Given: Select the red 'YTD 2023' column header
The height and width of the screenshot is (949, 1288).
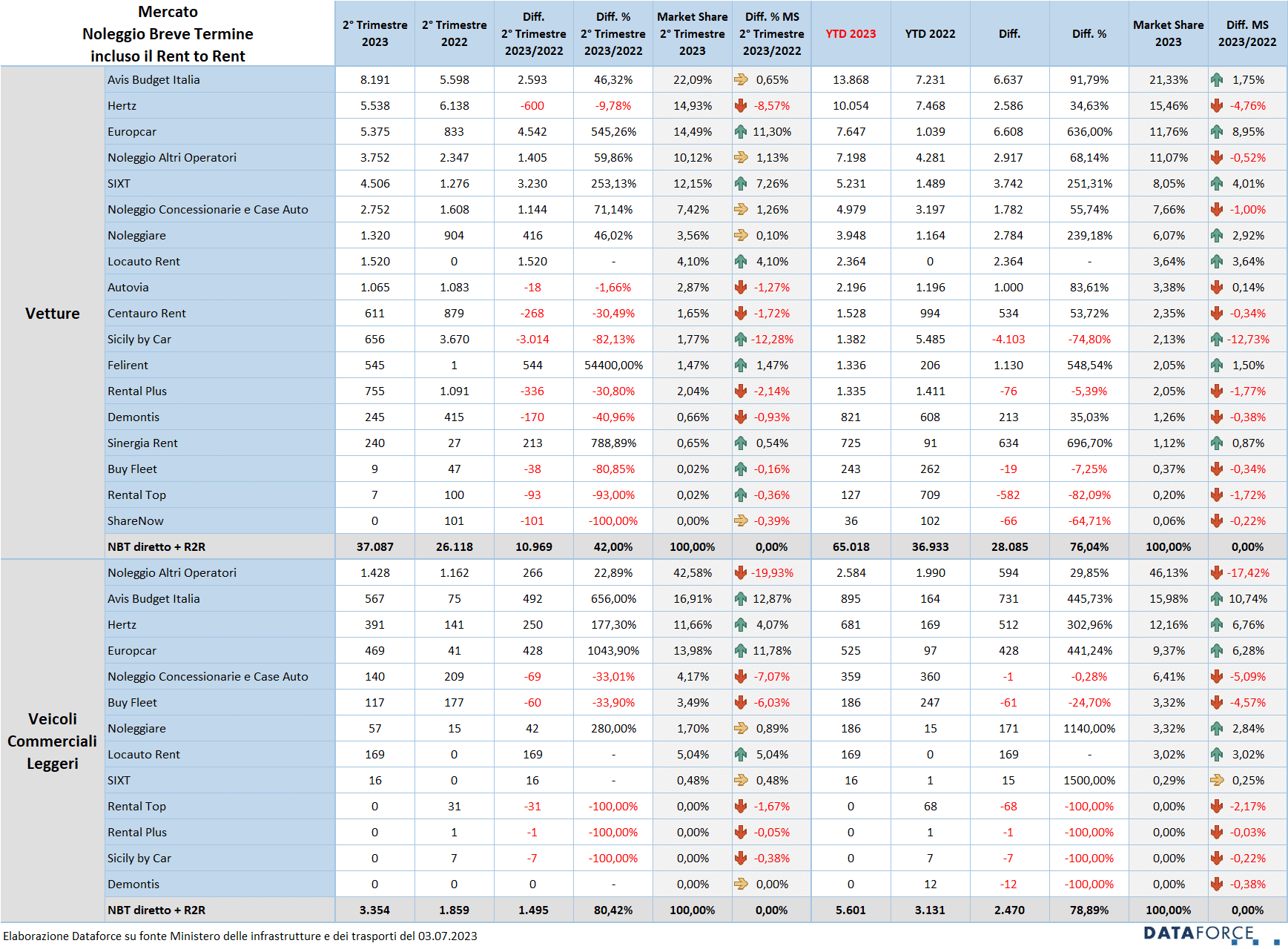Looking at the screenshot, I should click(x=851, y=33).
